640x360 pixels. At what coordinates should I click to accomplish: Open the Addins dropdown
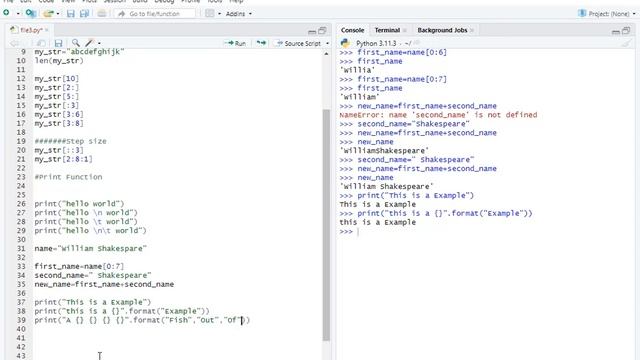[x=238, y=13]
